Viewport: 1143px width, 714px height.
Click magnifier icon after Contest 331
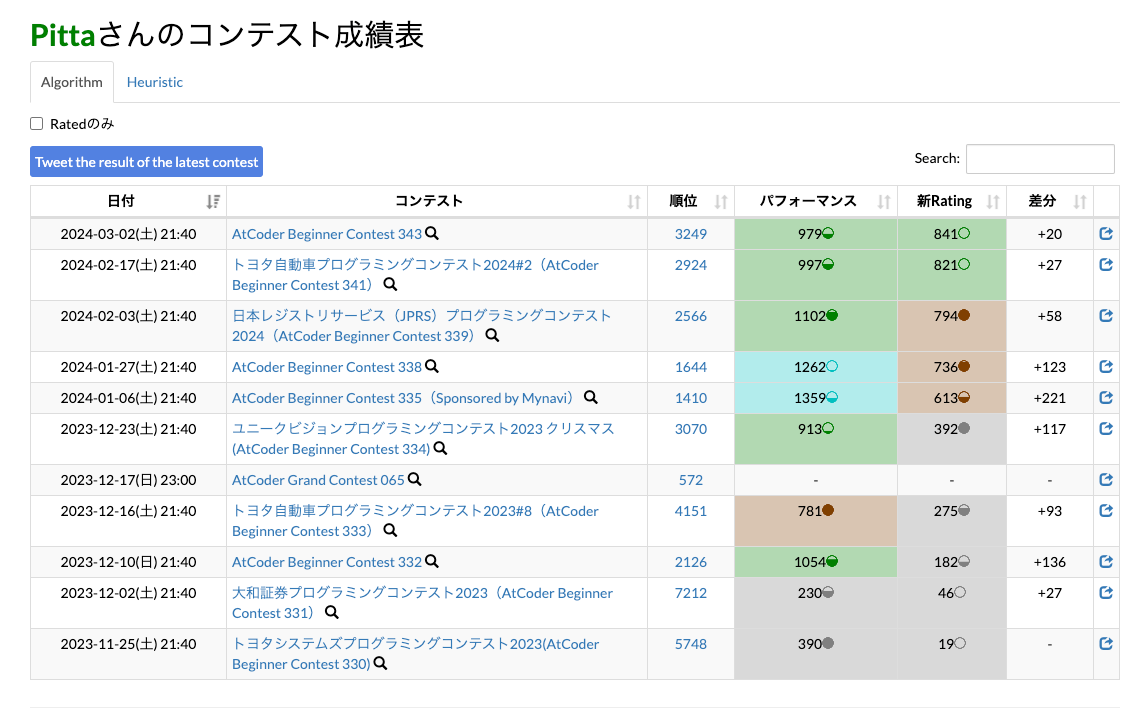point(332,613)
